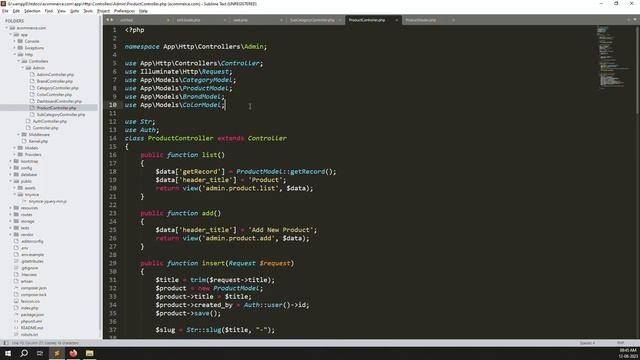Viewport: 640px width, 360px height.
Task: Expand the config folder
Action: click(x=11, y=168)
